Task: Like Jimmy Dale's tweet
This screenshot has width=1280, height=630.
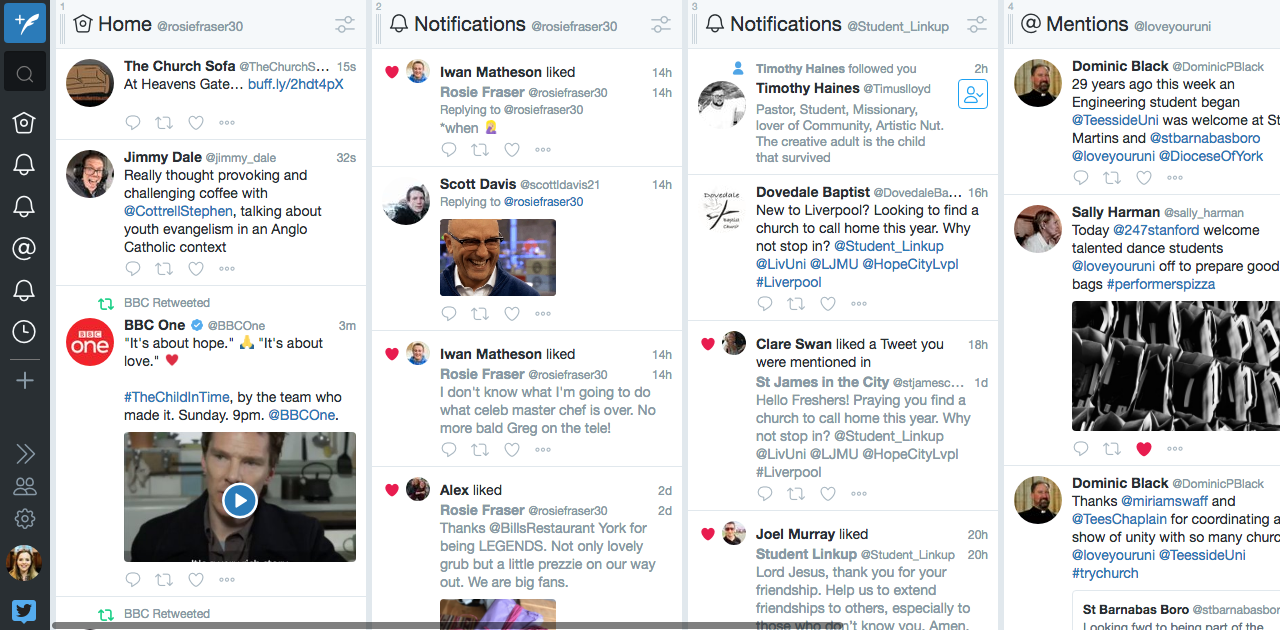Action: click(x=196, y=269)
